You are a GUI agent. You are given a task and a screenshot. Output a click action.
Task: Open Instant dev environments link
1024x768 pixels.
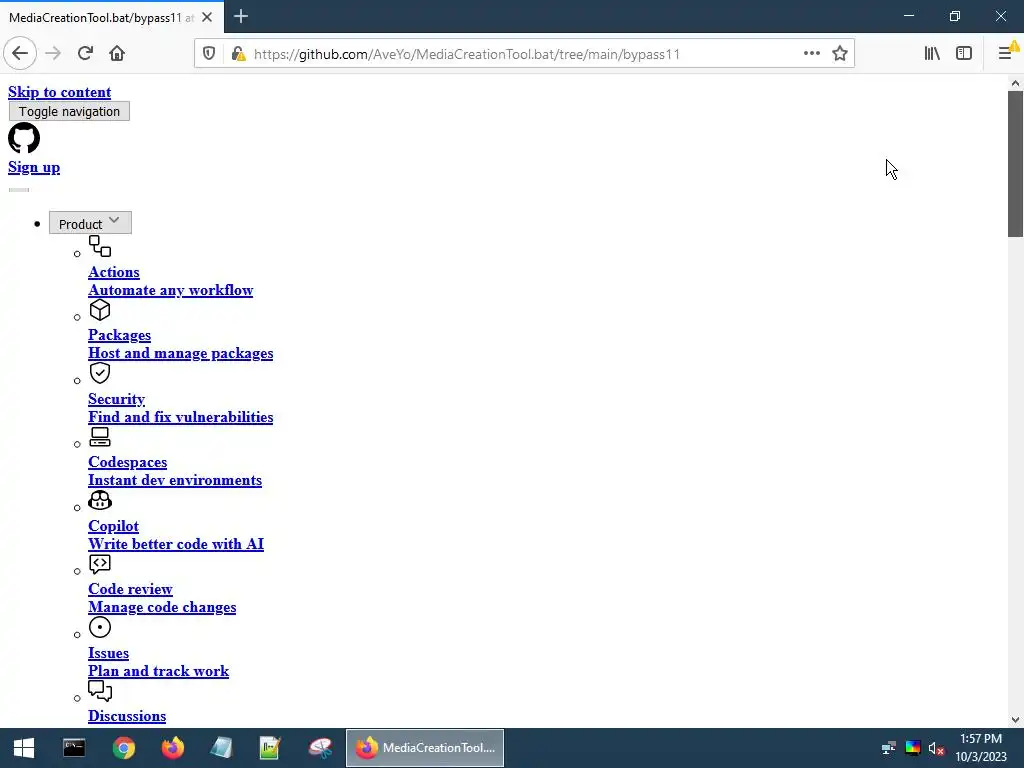175,480
